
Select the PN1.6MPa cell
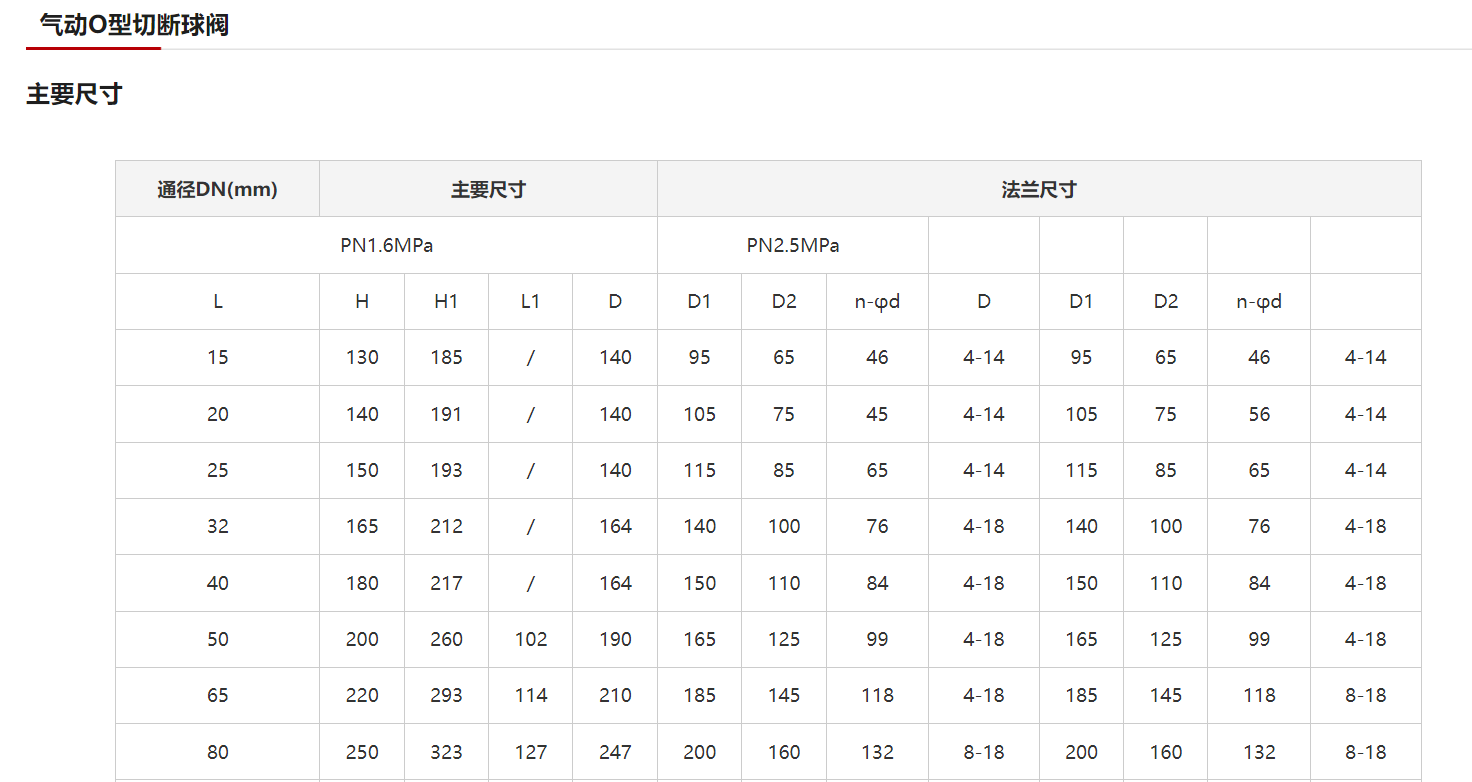click(386, 245)
